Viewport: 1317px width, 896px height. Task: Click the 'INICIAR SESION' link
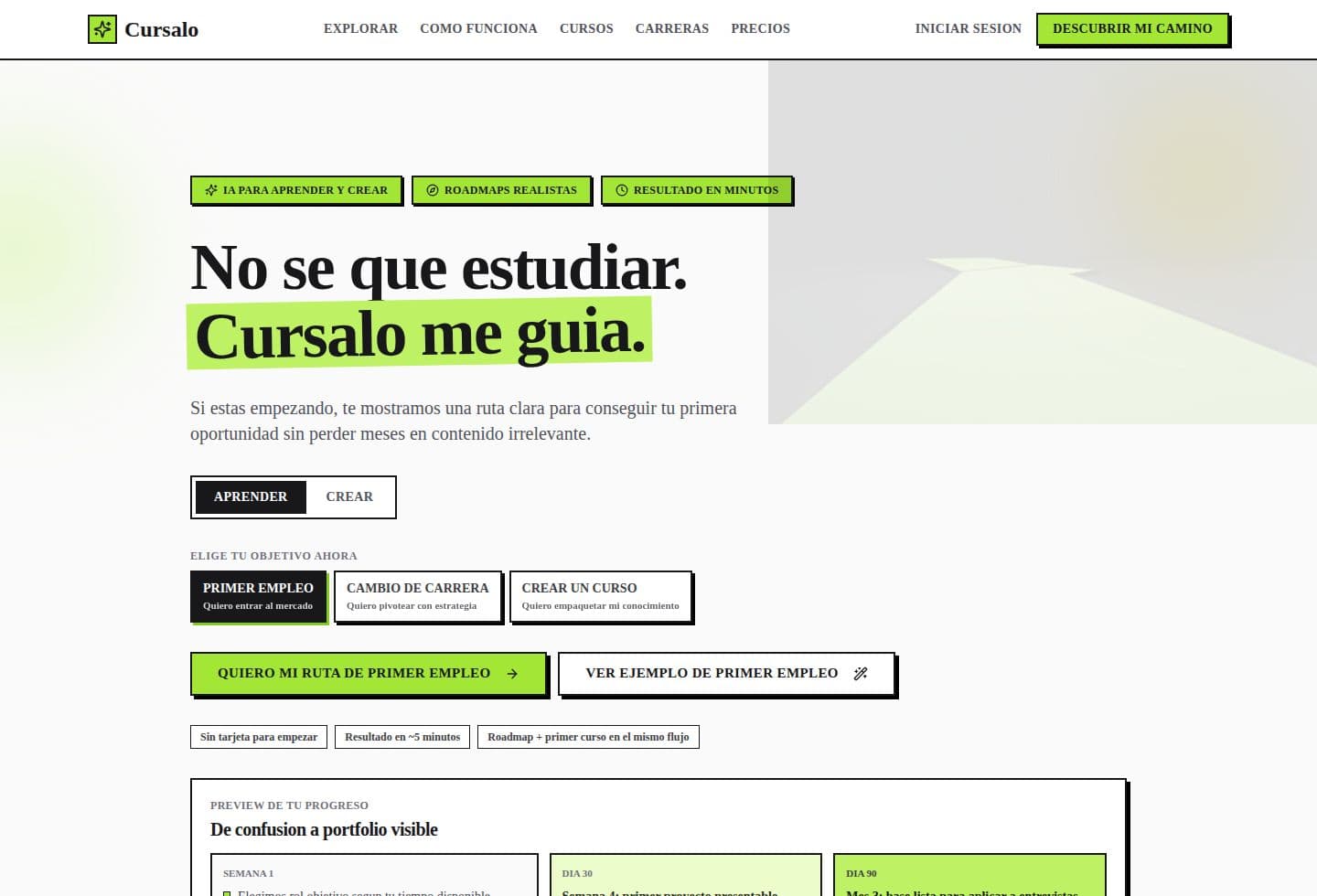click(968, 28)
